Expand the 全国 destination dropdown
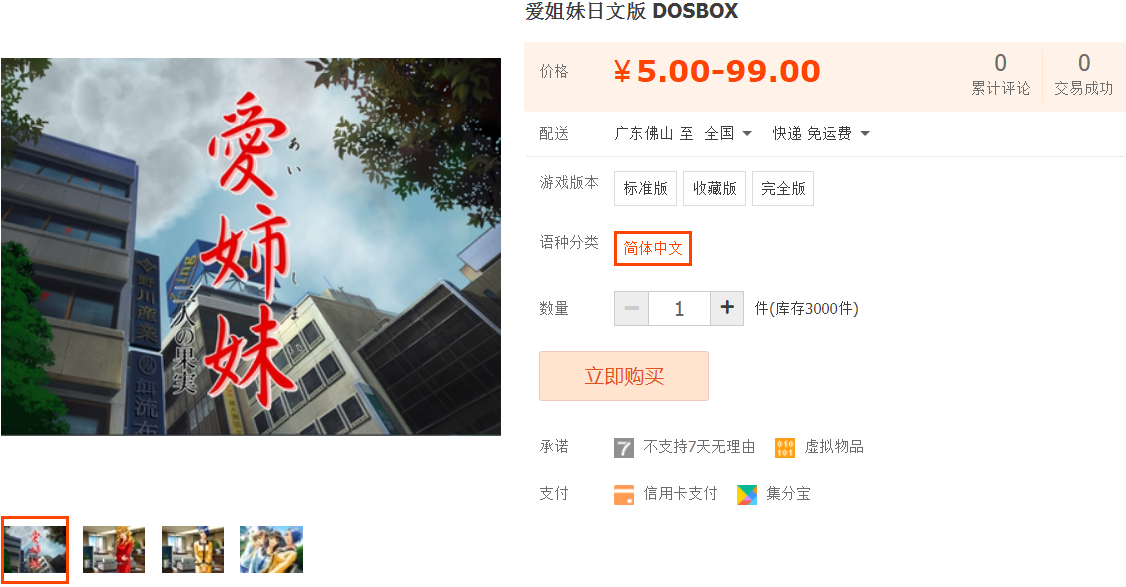This screenshot has width=1126, height=587. point(728,133)
